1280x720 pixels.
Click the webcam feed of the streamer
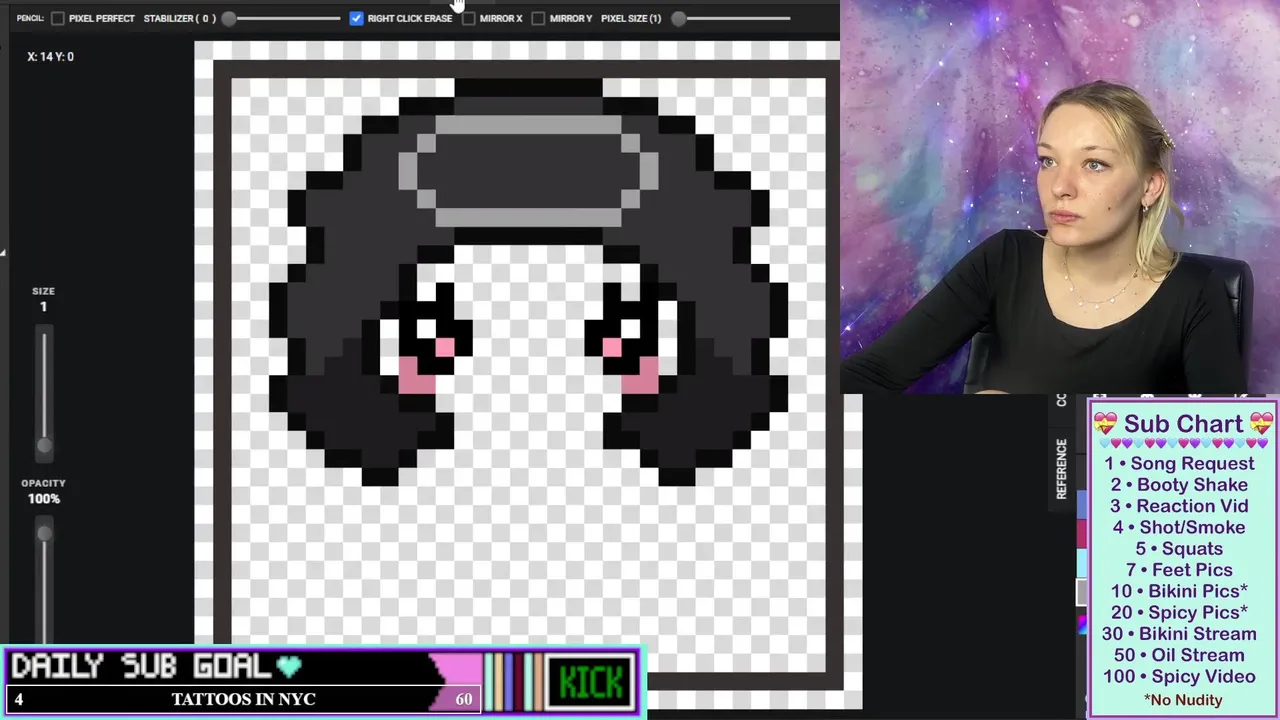pyautogui.click(x=1060, y=196)
